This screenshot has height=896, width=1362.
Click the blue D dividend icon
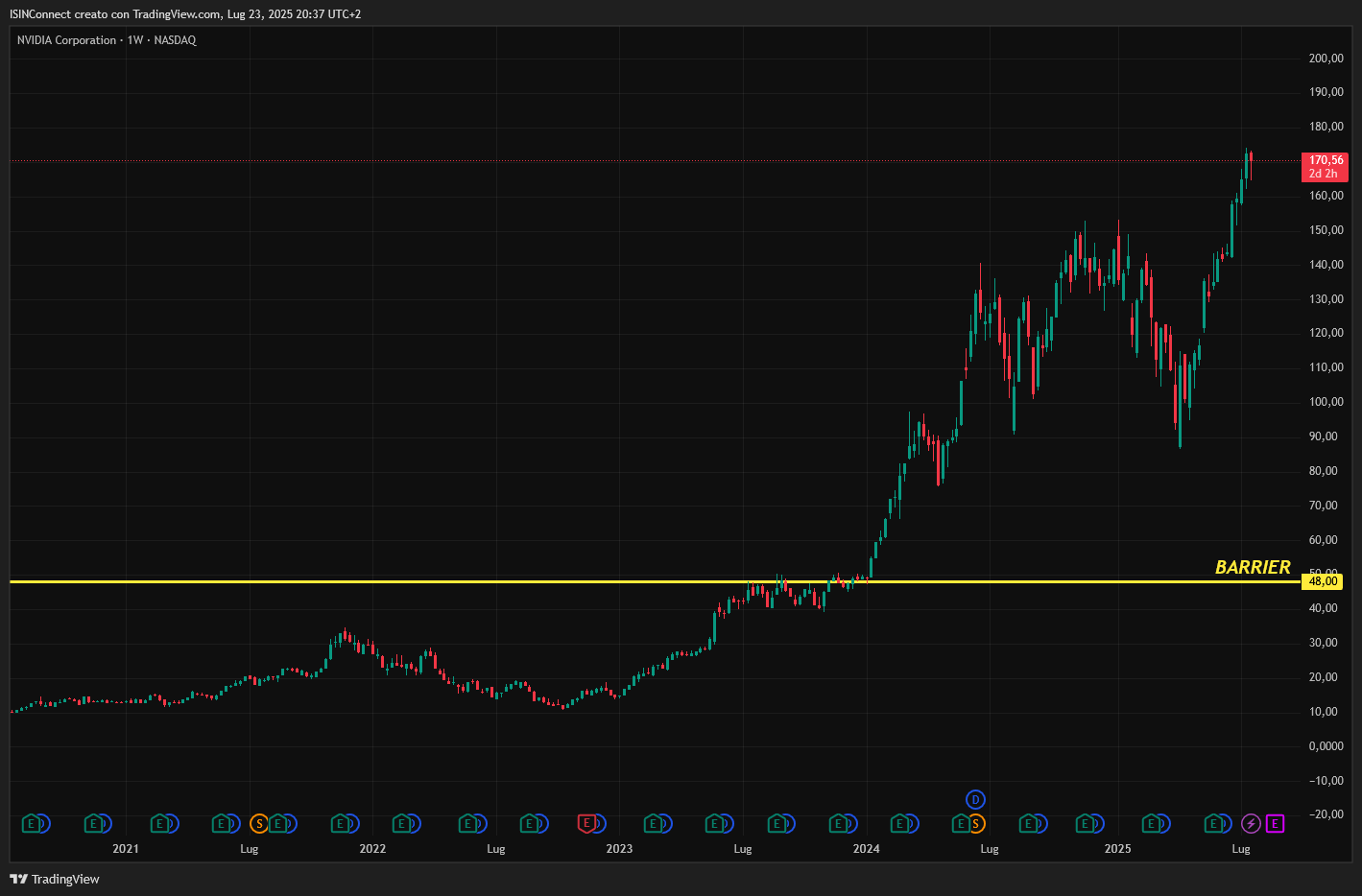coord(975,799)
